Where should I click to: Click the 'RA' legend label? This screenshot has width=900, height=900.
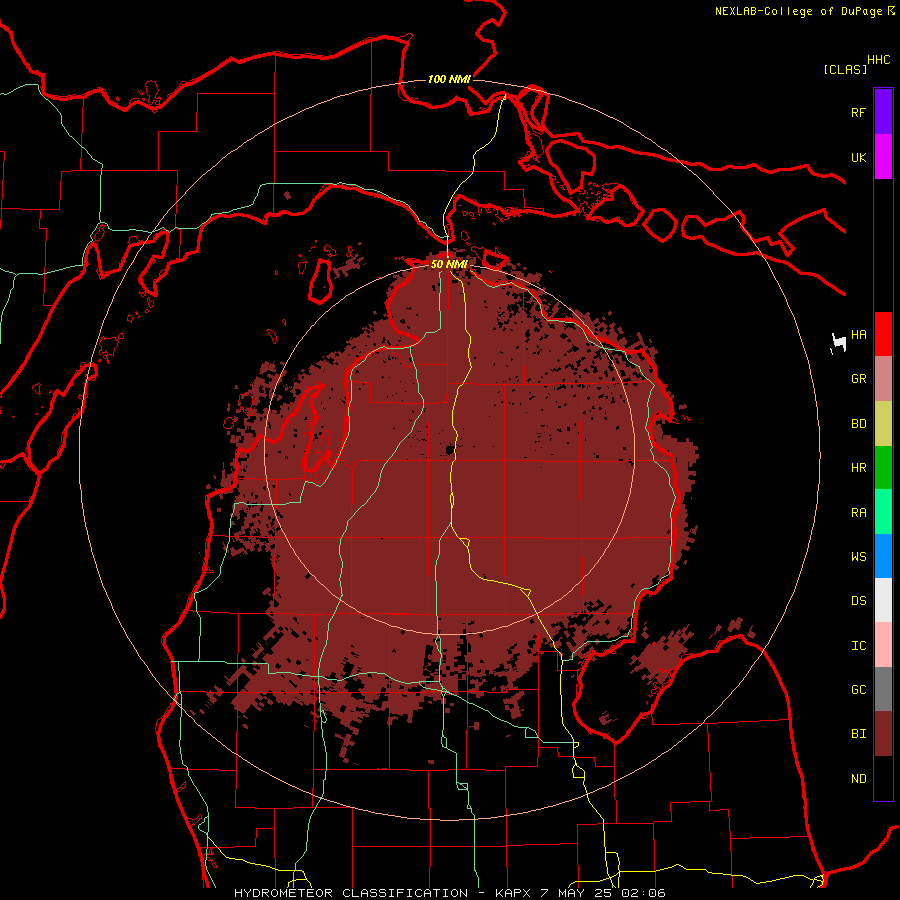858,513
